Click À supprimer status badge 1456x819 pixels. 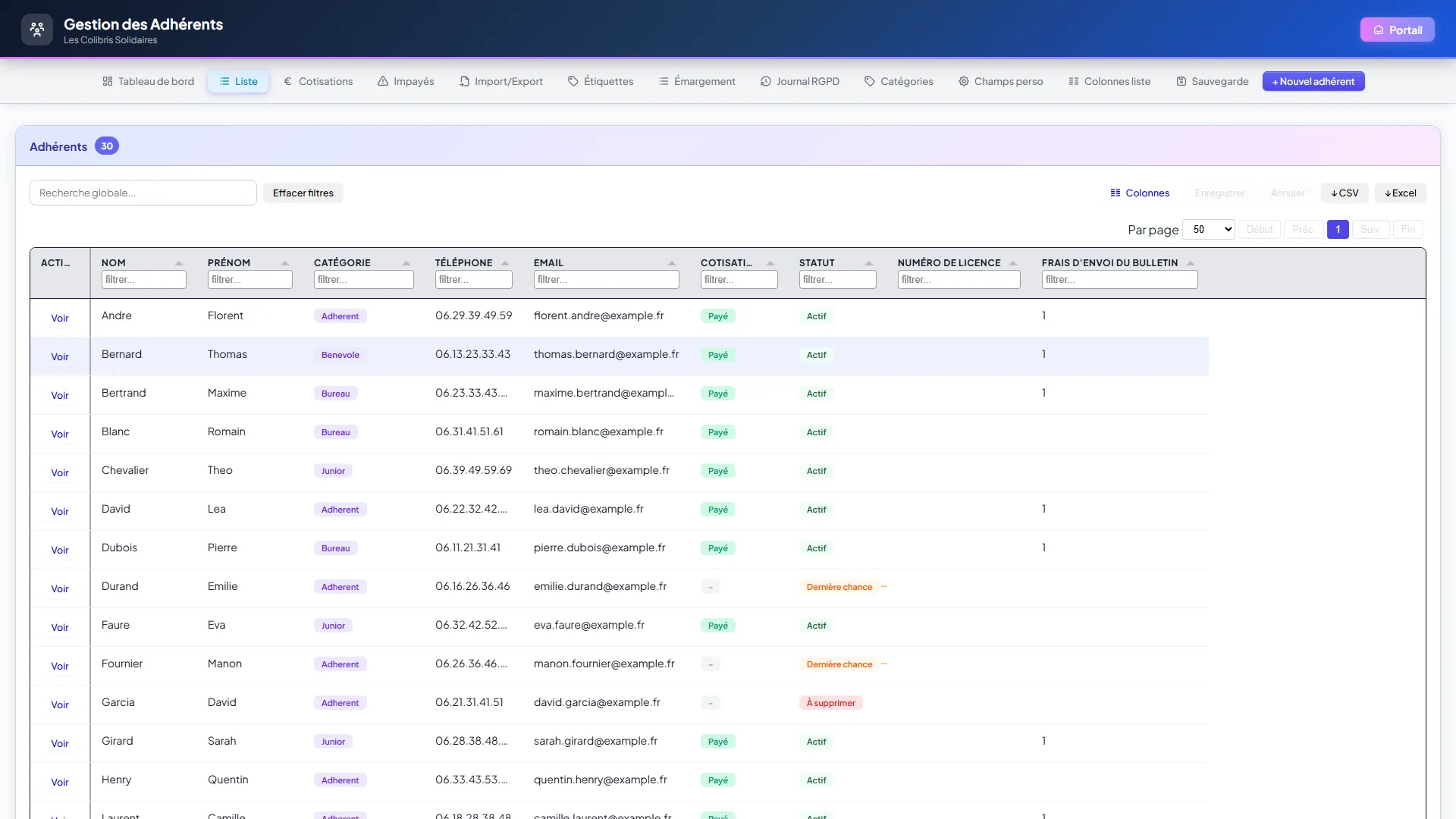[831, 703]
